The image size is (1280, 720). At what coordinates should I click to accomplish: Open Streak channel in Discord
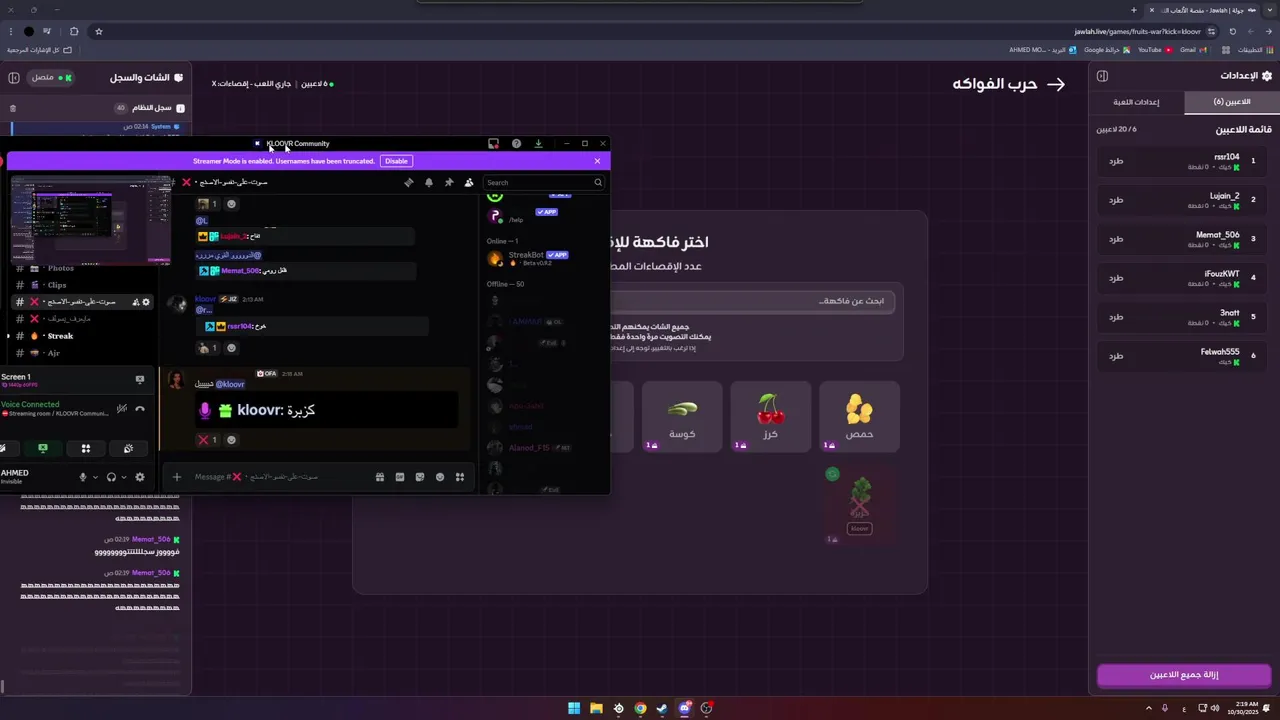[60, 336]
